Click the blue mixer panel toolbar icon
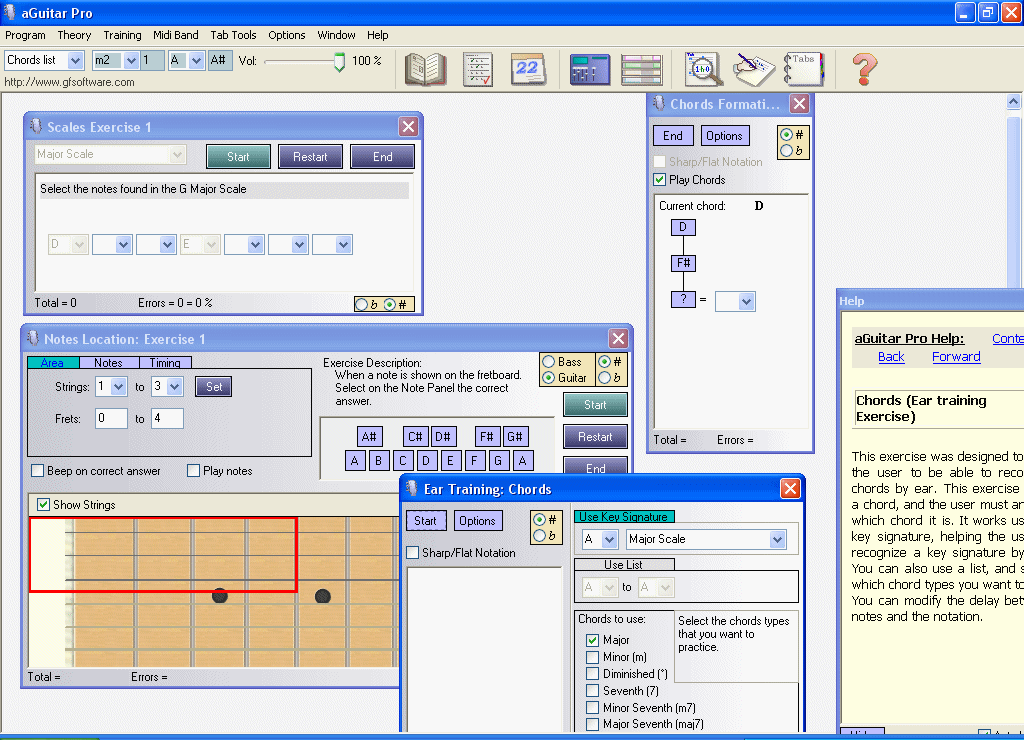1024x740 pixels. click(590, 70)
